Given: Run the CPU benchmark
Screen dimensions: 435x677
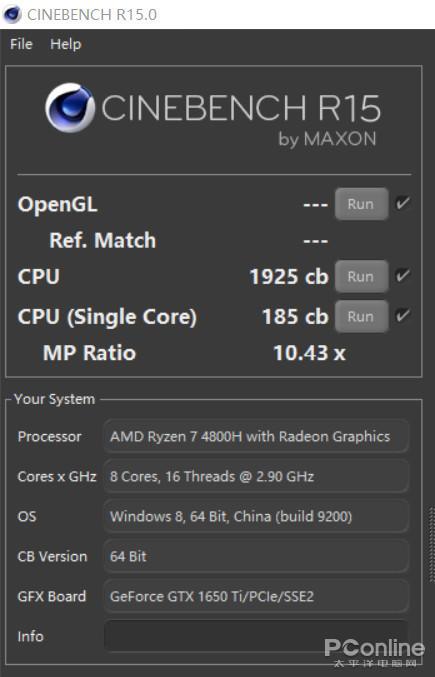Looking at the screenshot, I should 361,276.
